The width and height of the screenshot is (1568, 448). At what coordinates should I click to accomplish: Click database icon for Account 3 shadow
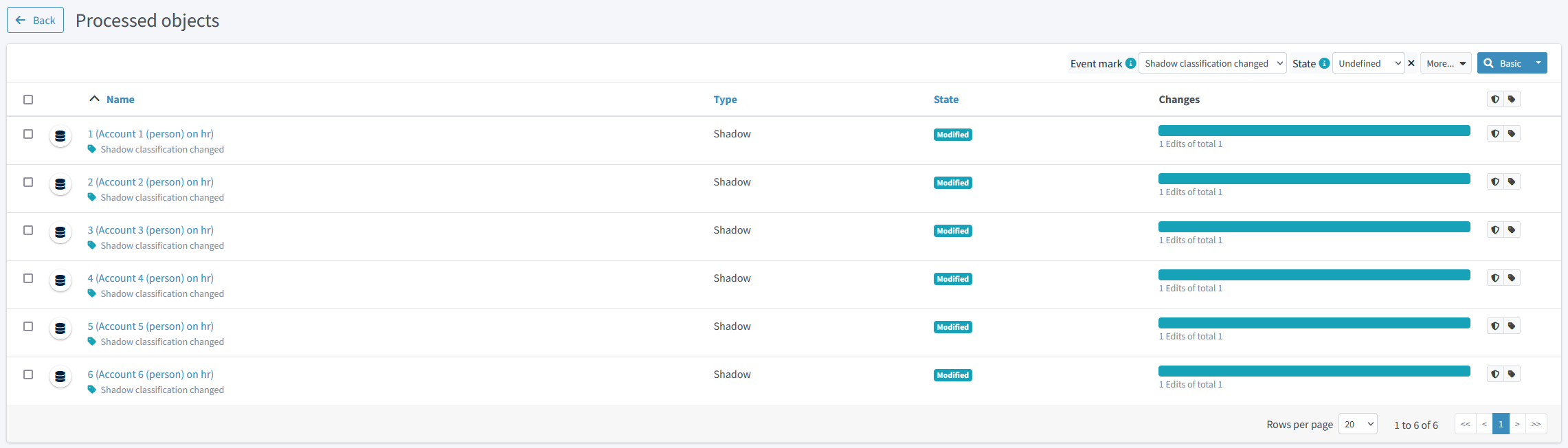pyautogui.click(x=60, y=232)
